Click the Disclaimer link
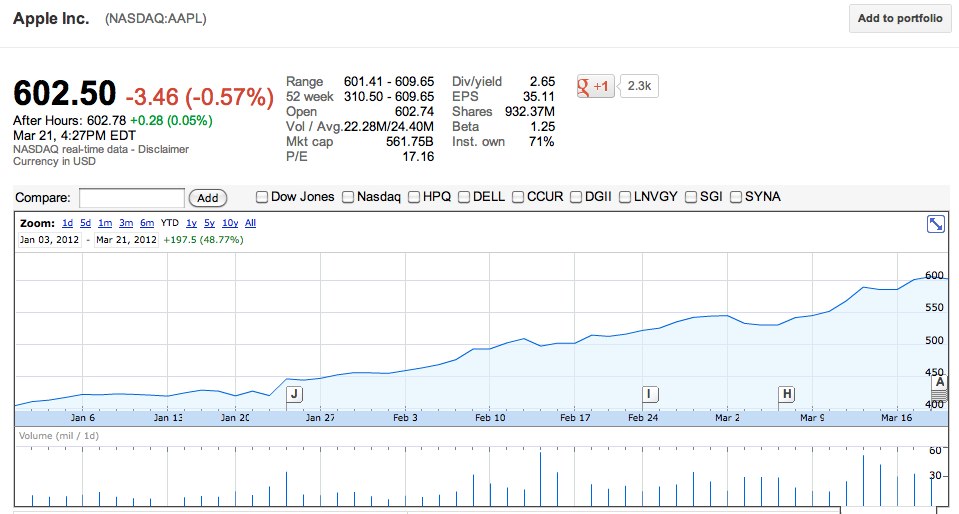959x514 pixels. tap(163, 149)
